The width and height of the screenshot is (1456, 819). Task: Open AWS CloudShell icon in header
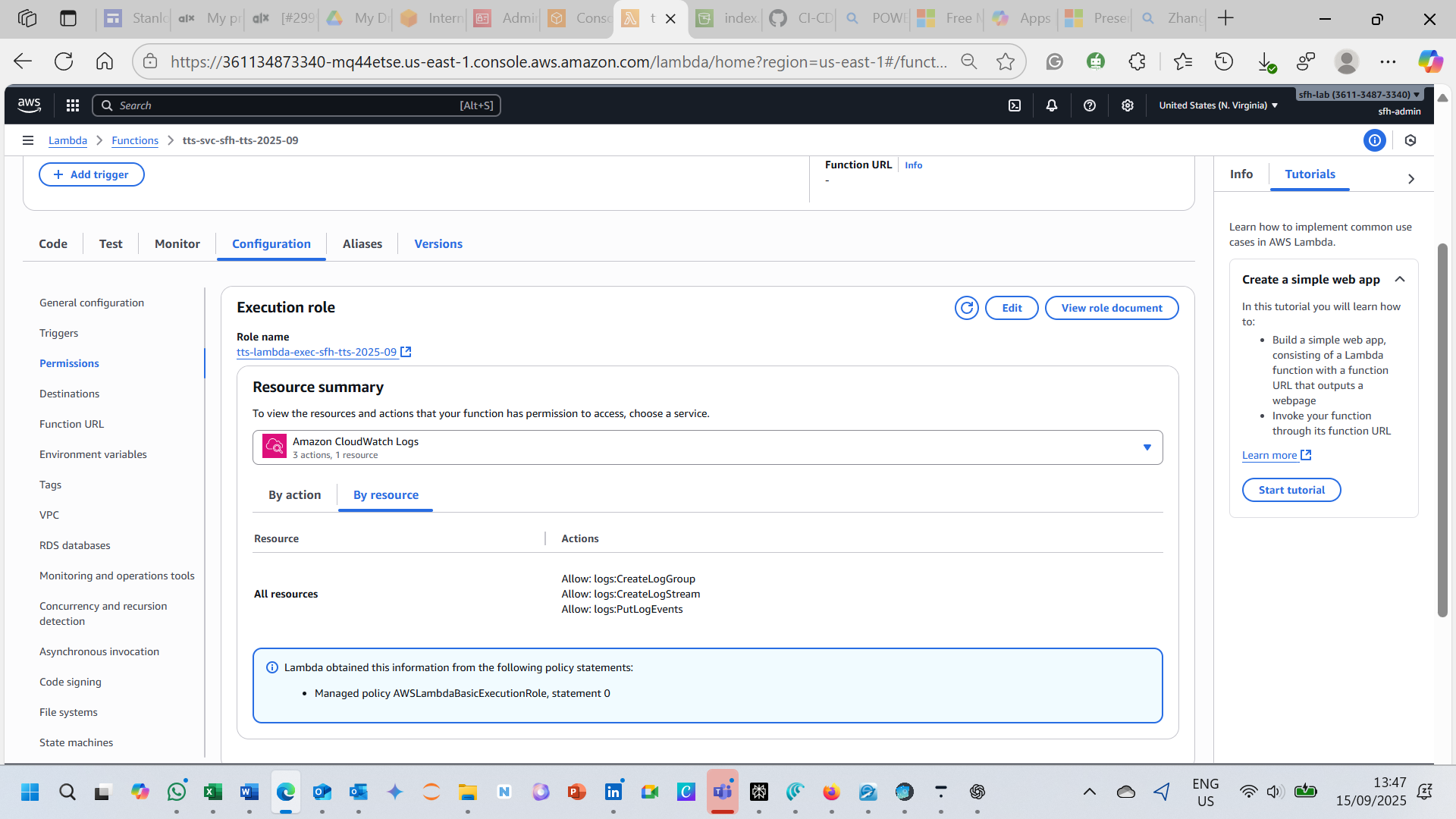[x=1015, y=105]
